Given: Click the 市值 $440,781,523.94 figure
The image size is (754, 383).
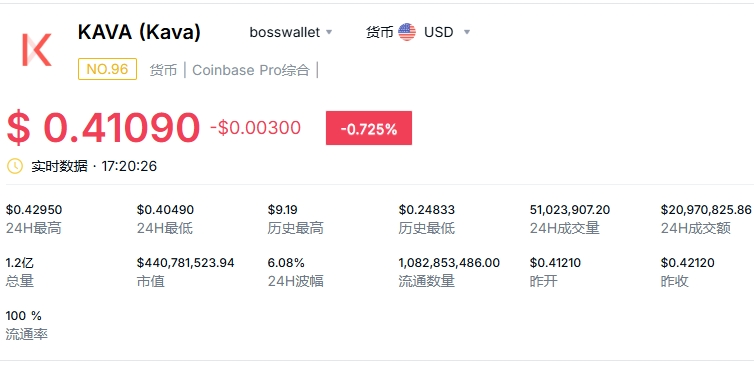Looking at the screenshot, I should point(185,263).
